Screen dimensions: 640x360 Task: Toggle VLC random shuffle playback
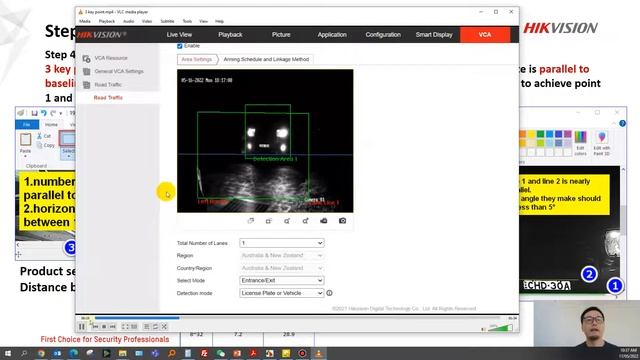click(x=164, y=327)
